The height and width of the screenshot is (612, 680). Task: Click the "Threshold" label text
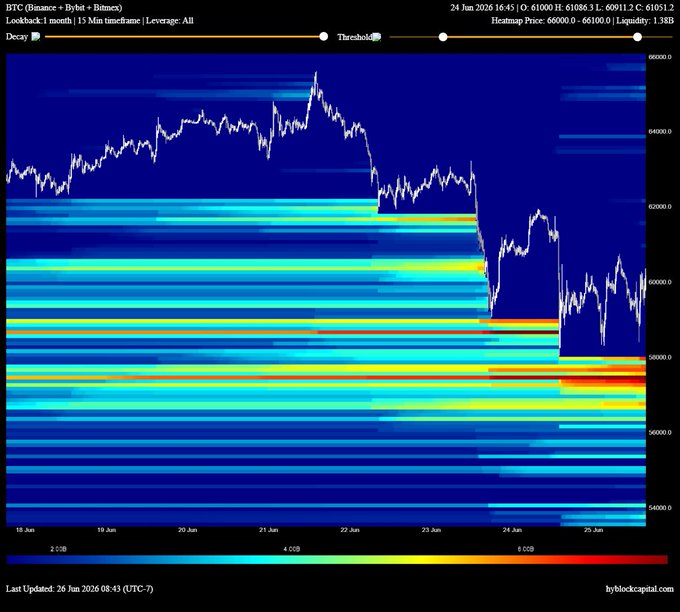355,37
